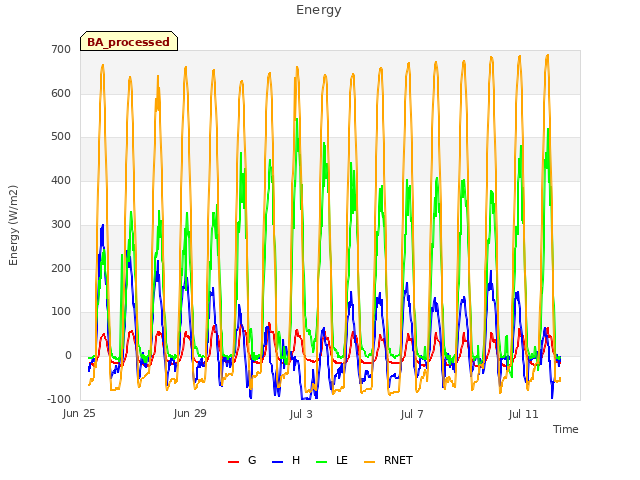
Task: Click the -100 y-axis tick label
Action: 59,399
